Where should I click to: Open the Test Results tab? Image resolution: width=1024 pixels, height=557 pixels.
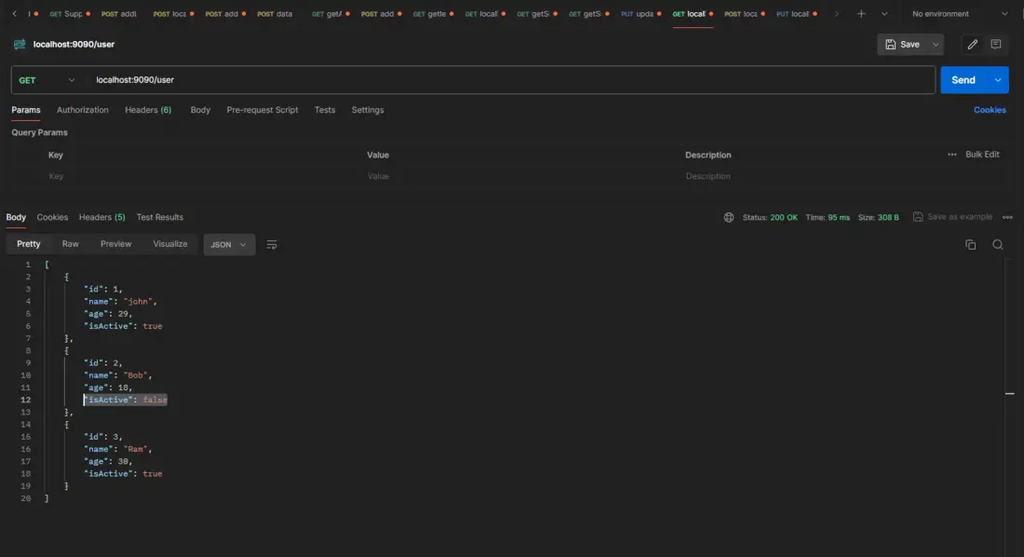click(x=160, y=217)
